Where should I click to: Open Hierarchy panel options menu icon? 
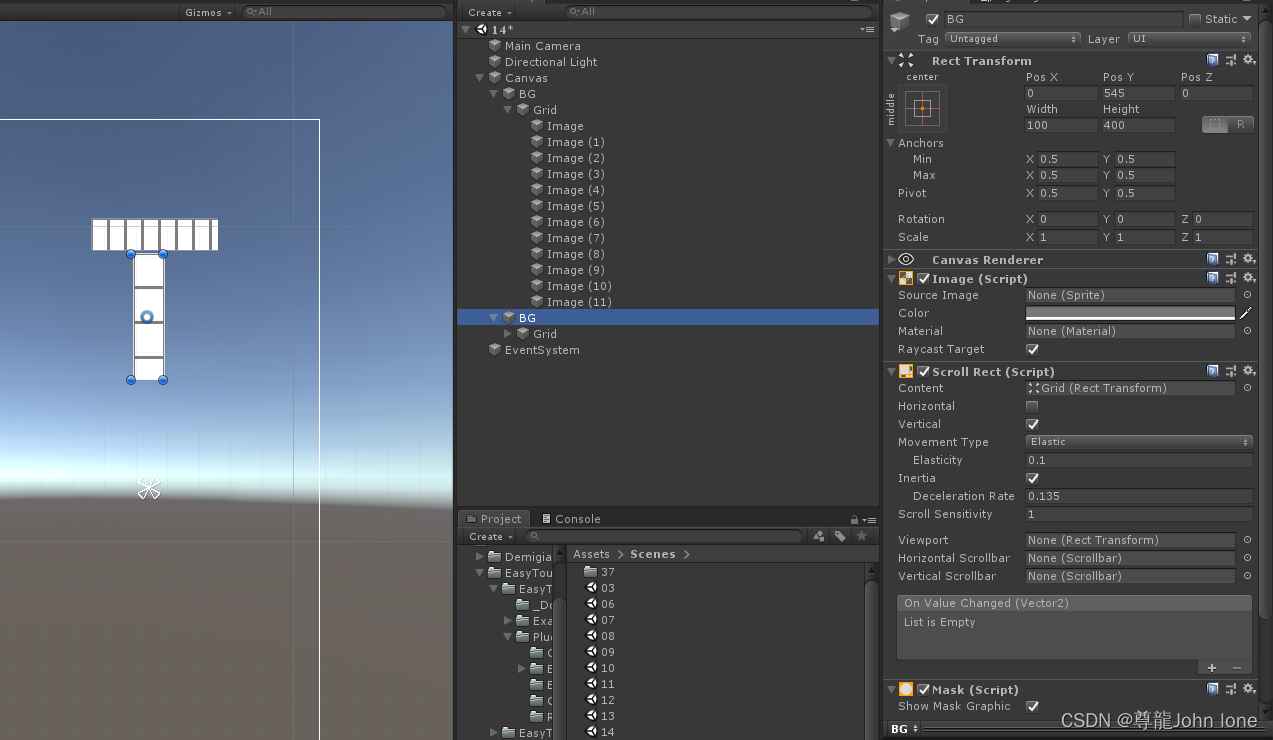[x=867, y=29]
